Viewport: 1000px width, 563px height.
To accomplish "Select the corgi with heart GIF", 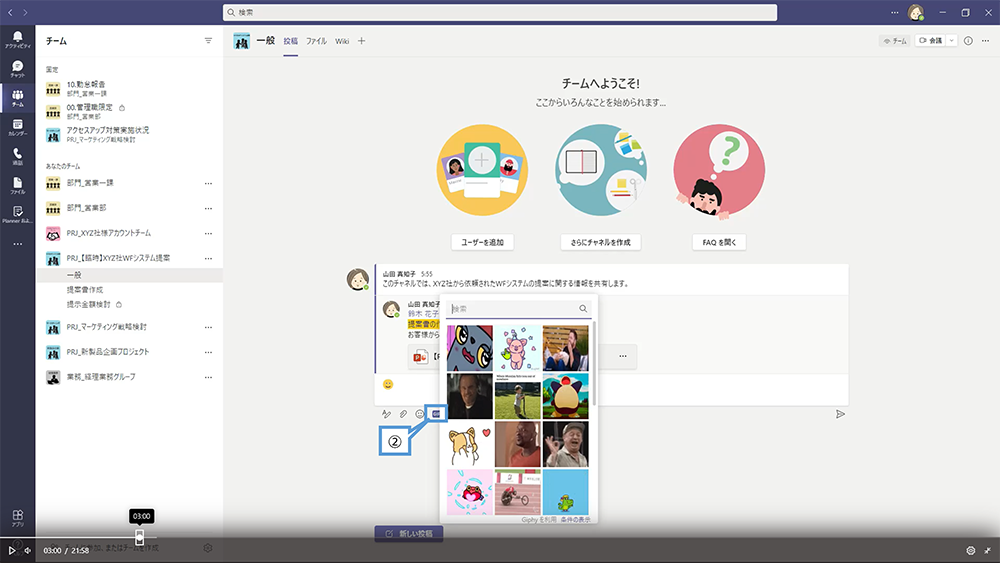I will pos(469,444).
